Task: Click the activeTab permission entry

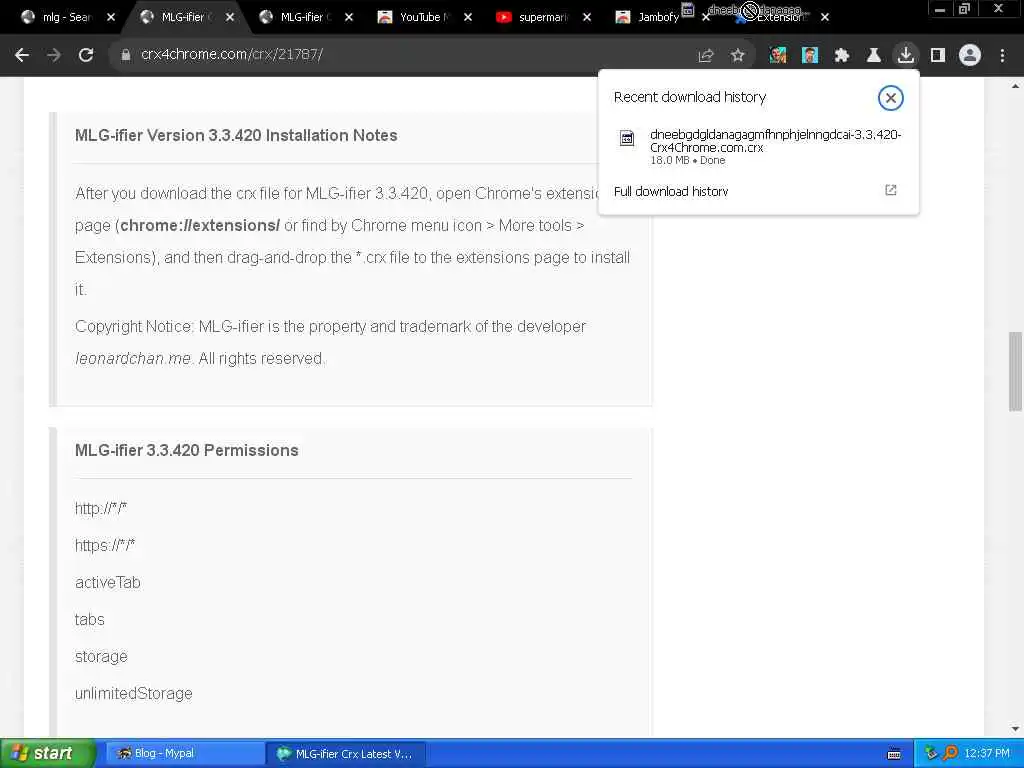Action: pyautogui.click(x=108, y=582)
